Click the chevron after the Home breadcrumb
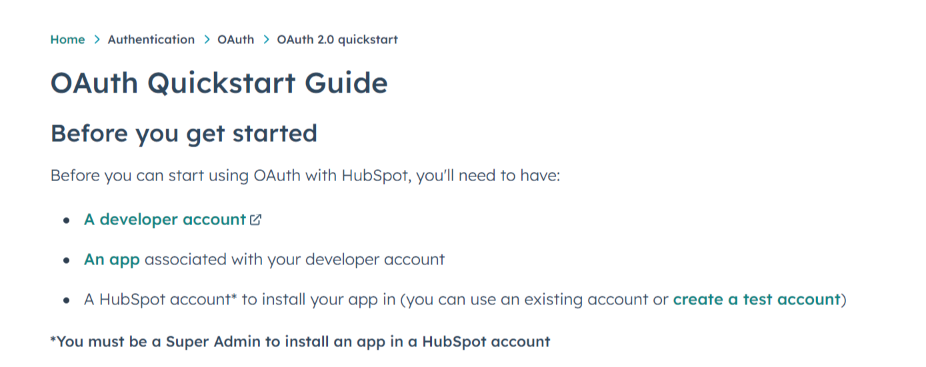This screenshot has width=926, height=367. click(97, 40)
